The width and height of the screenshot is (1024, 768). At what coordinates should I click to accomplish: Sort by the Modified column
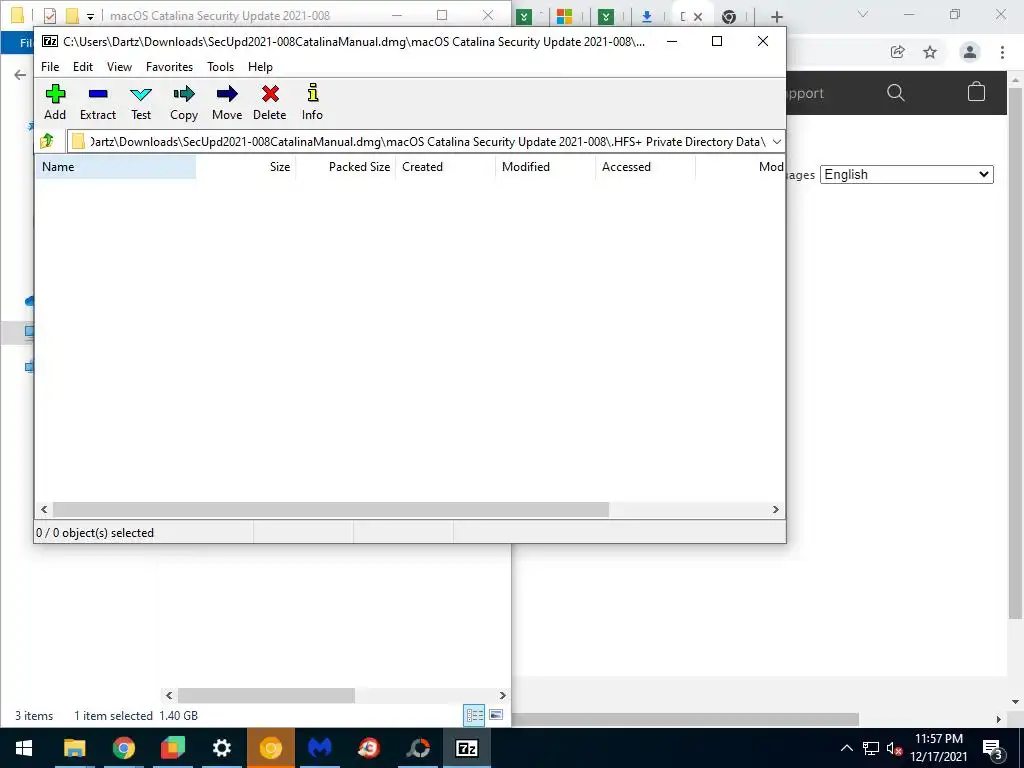[546, 167]
